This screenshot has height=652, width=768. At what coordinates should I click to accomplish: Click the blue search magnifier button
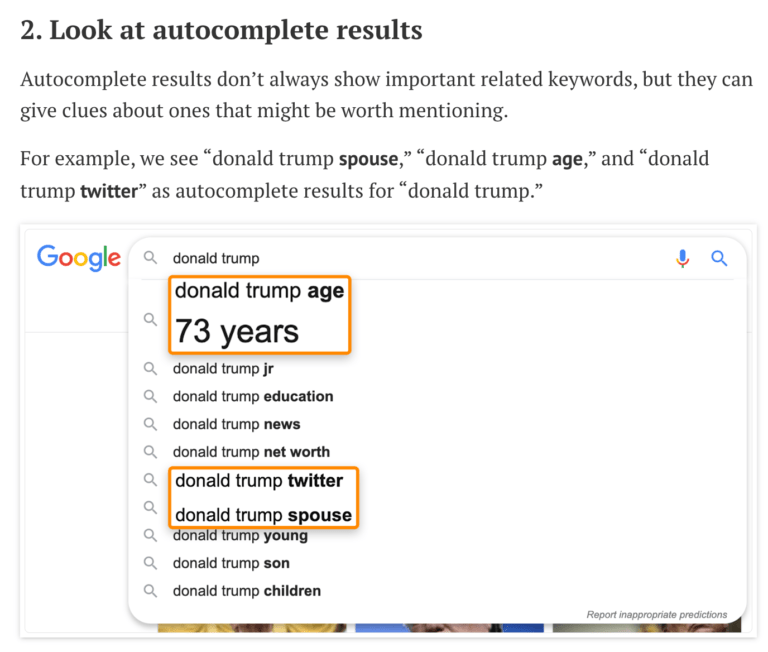719,258
